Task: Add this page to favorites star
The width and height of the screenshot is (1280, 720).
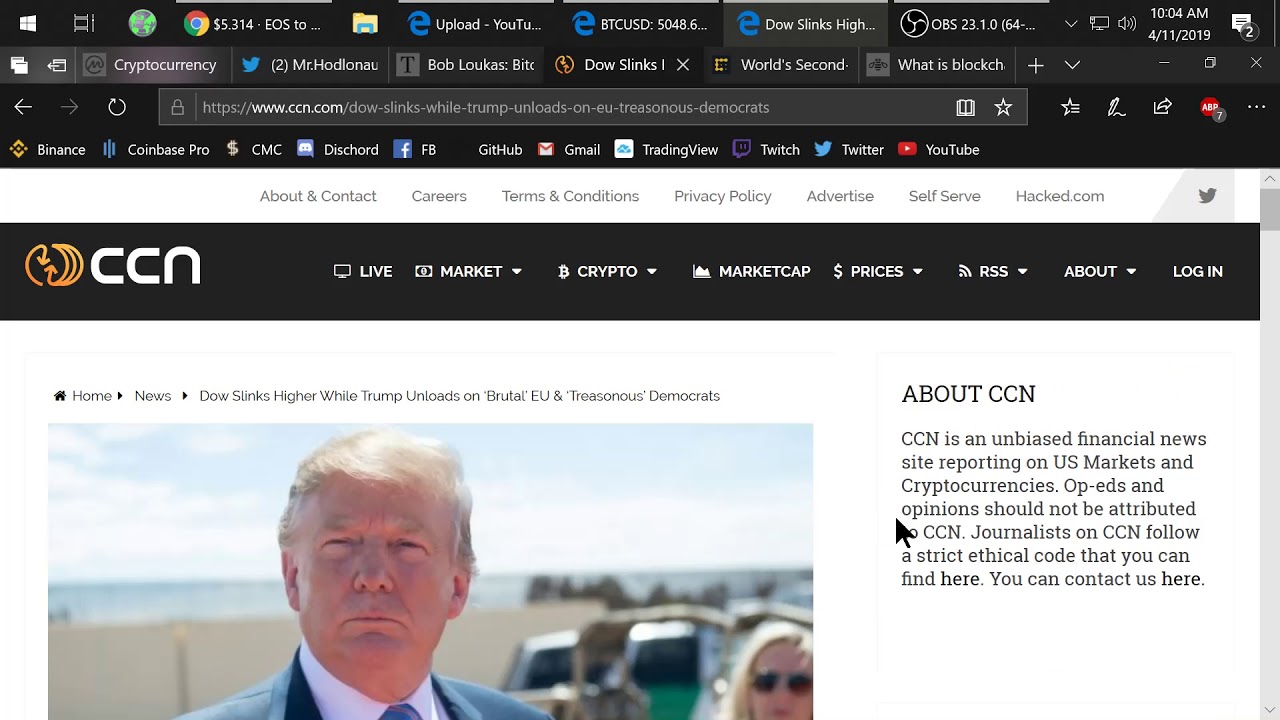Action: [x=1003, y=107]
